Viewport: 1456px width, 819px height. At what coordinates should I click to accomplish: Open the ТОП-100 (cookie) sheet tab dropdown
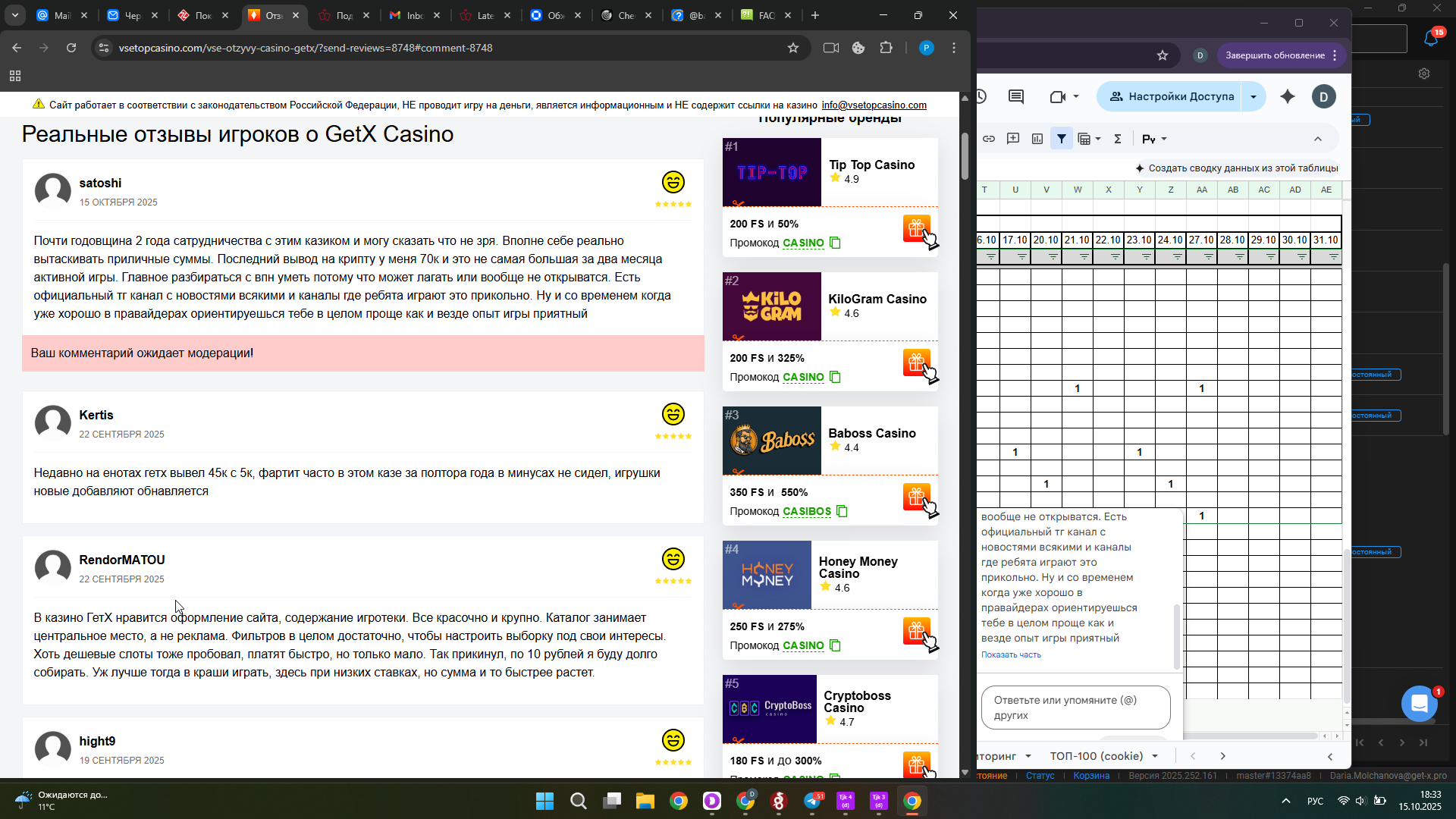point(1155,756)
